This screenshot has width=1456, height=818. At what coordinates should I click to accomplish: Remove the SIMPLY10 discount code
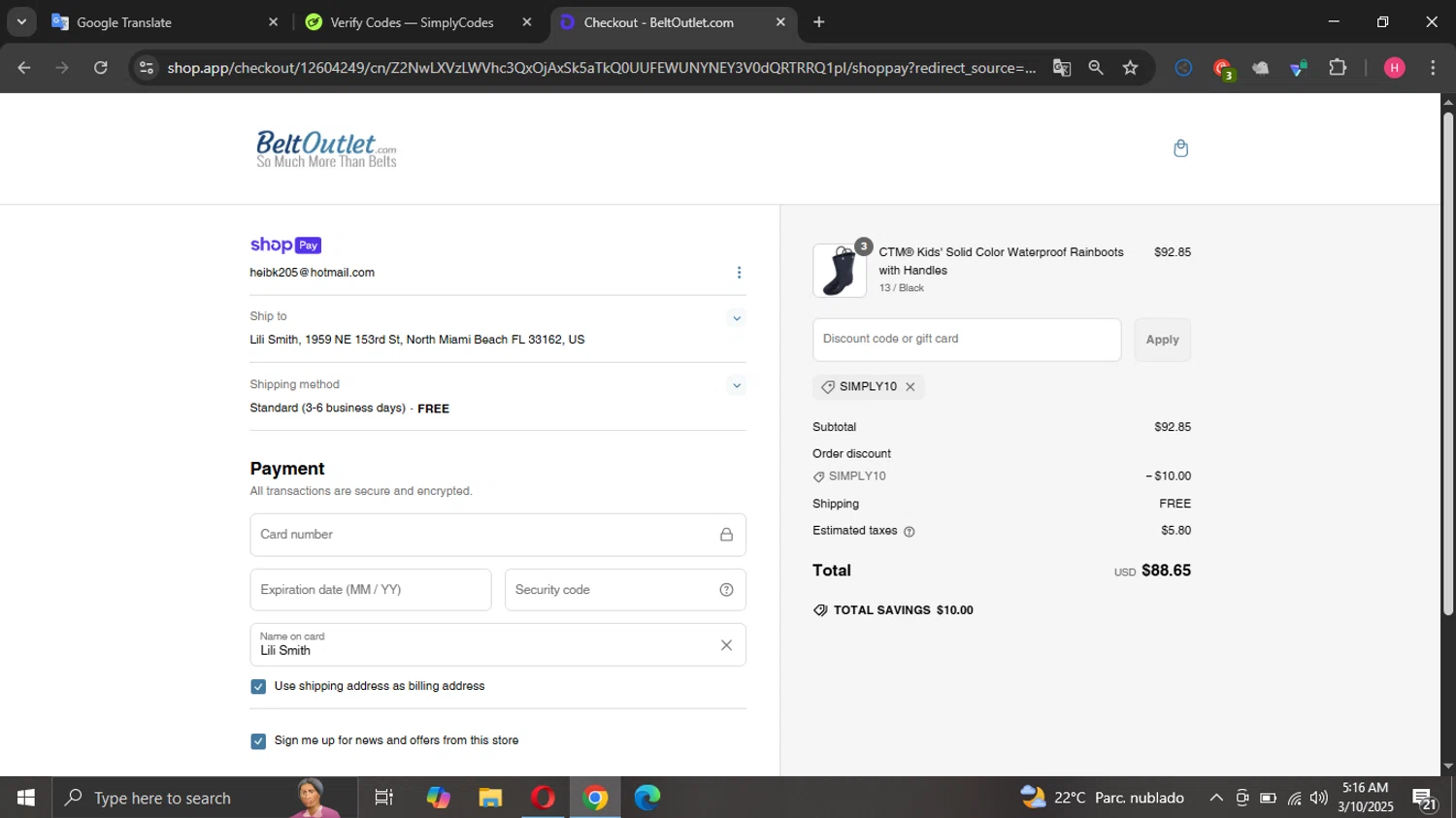click(910, 387)
